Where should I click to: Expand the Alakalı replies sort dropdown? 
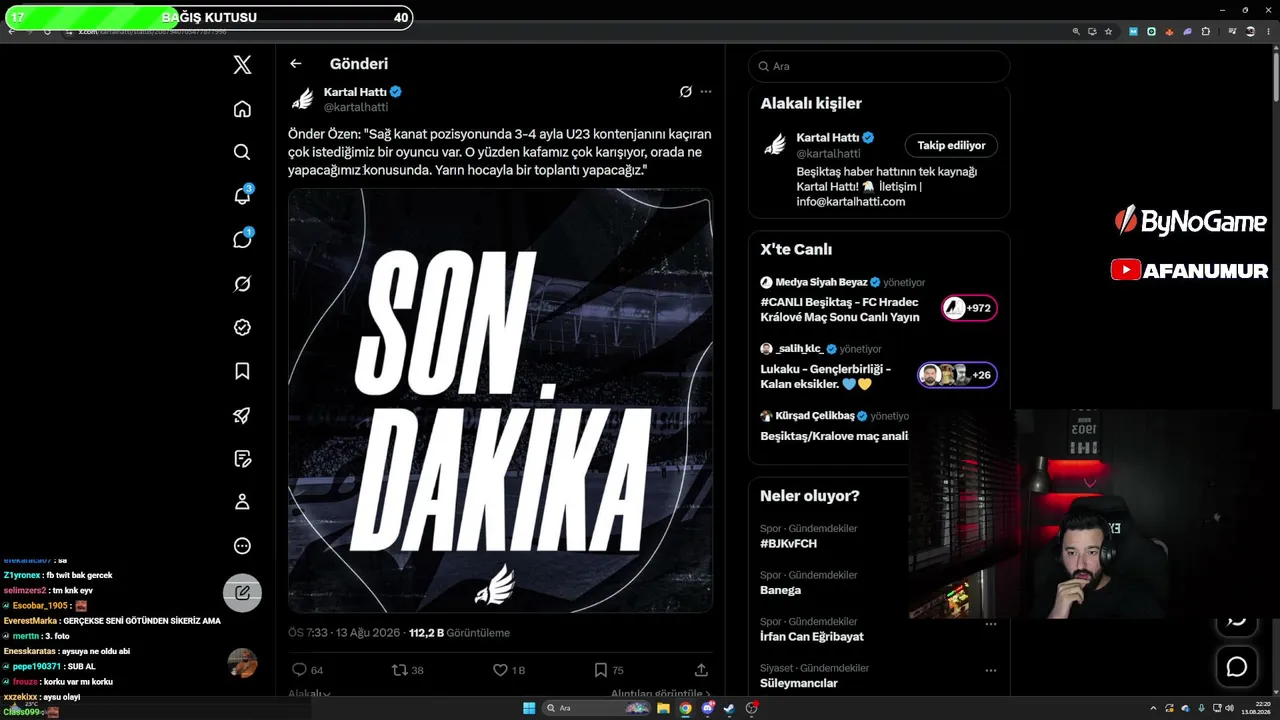click(309, 694)
